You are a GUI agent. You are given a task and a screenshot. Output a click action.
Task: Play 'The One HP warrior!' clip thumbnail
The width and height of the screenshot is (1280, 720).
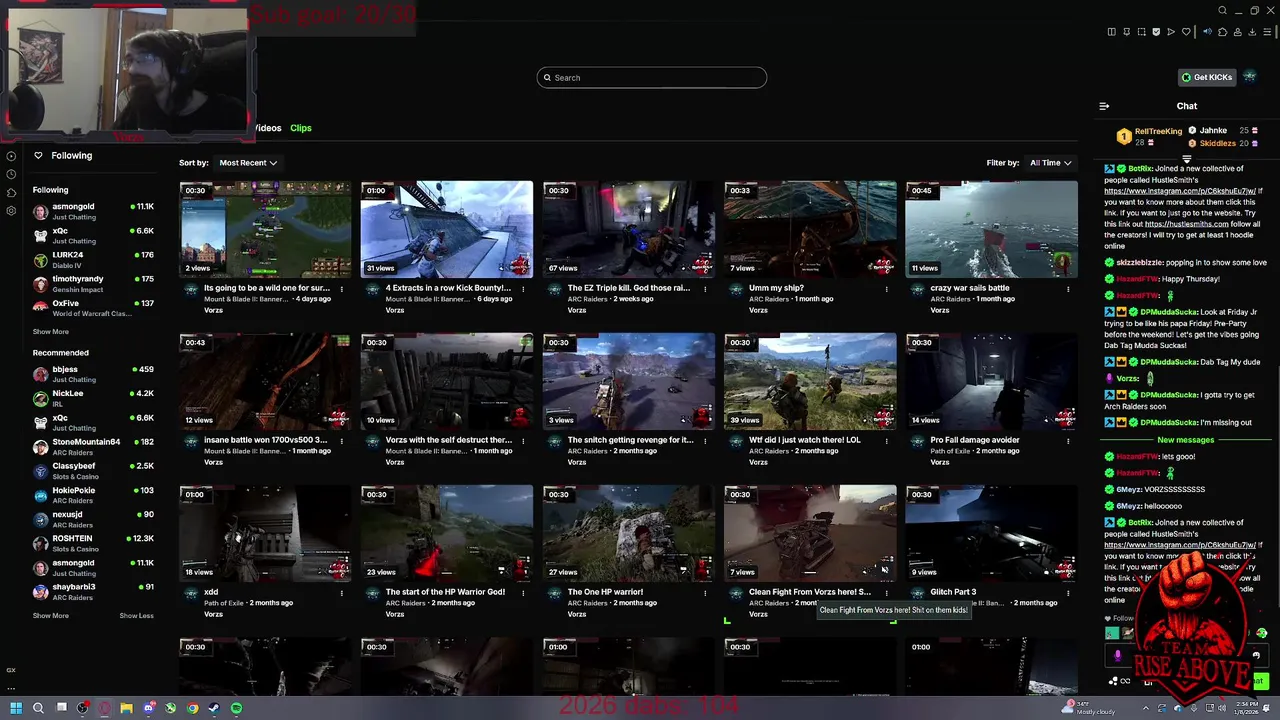click(629, 533)
